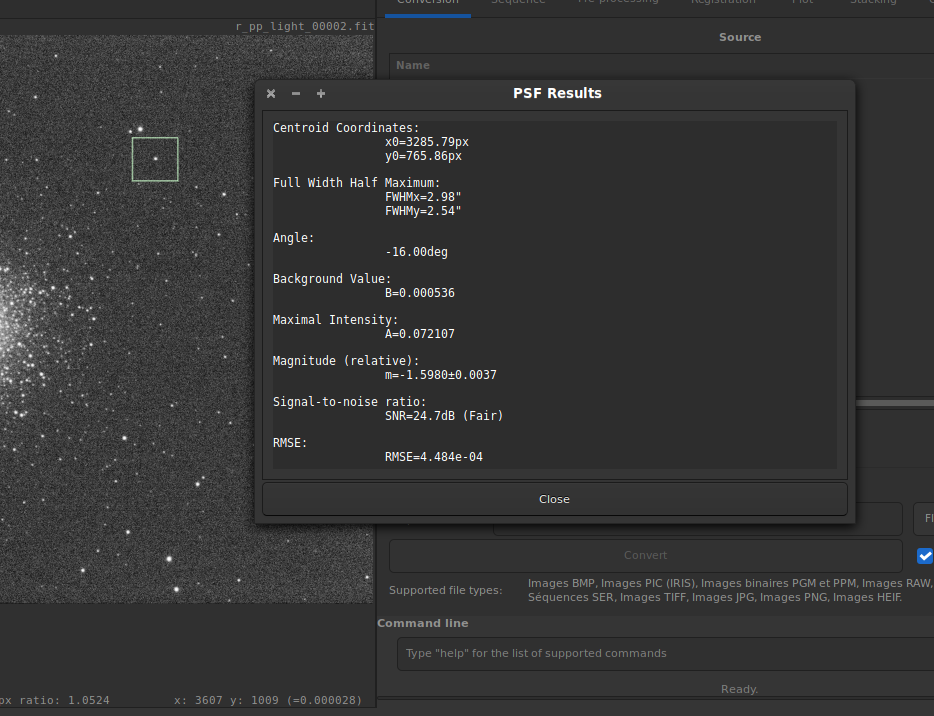Click the Supported file types label
This screenshot has height=716, width=934.
click(446, 590)
